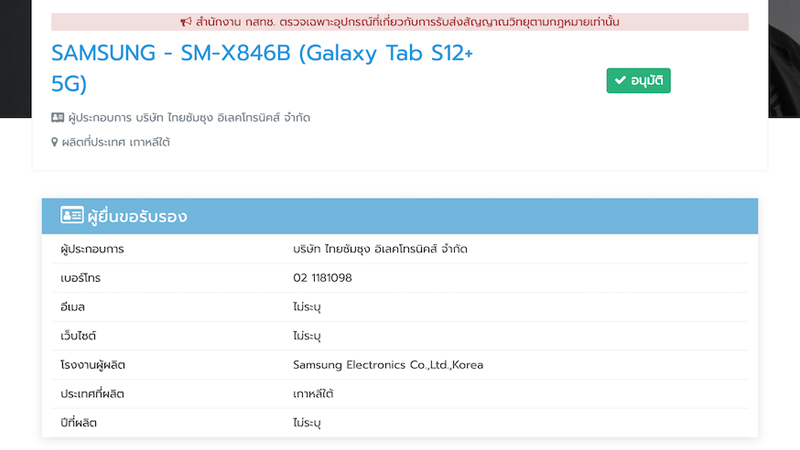The image size is (800, 450).
Task: Open the SAMSUNG - SM-X846B Galaxy Tab S12+ title link
Action: (262, 68)
